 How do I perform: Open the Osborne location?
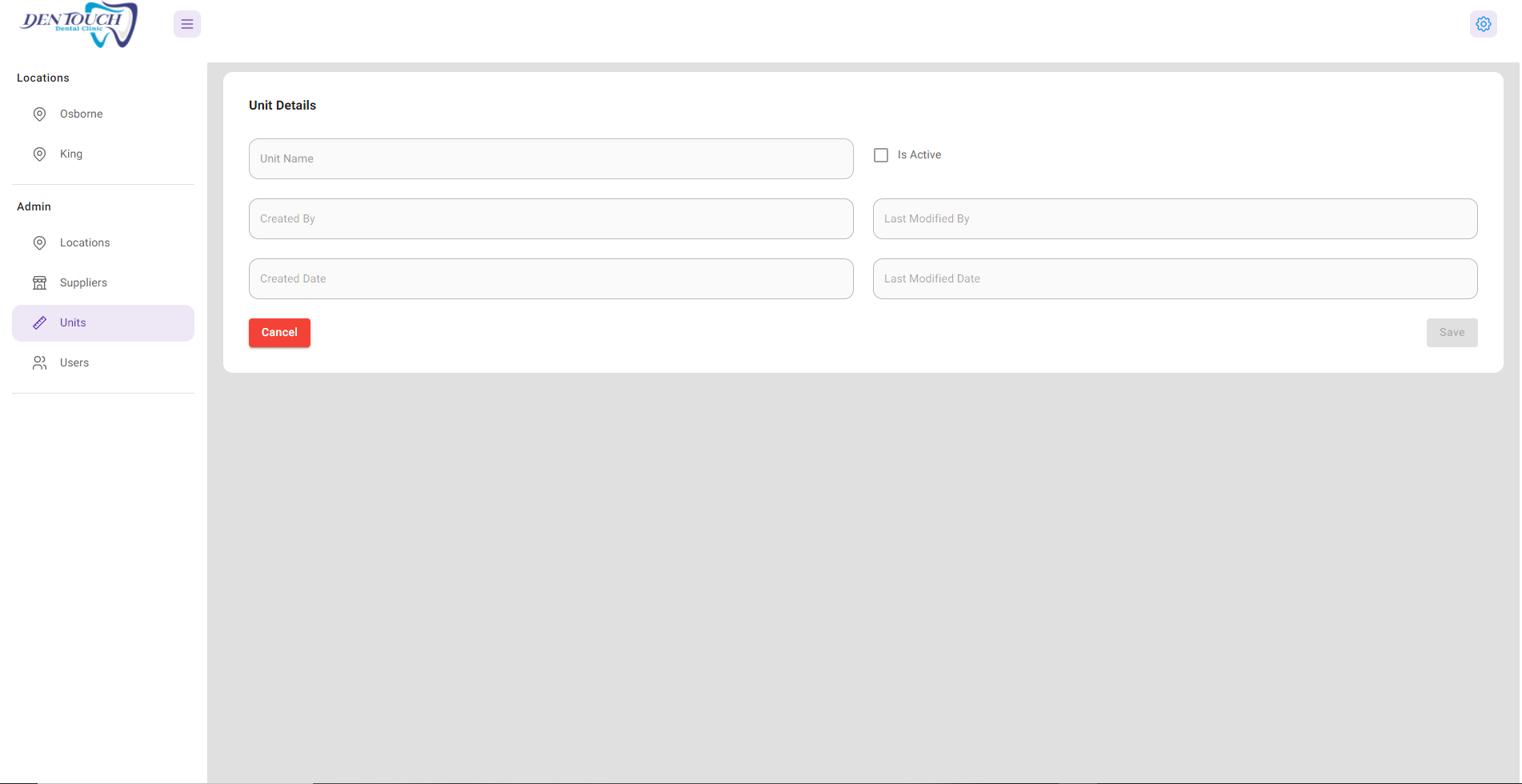[103, 114]
